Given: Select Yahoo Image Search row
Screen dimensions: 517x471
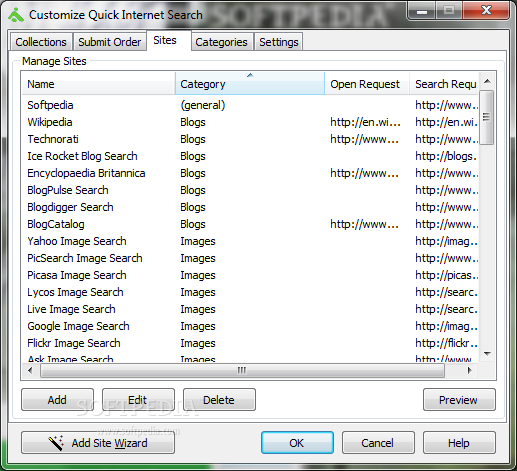Looking at the screenshot, I should click(251, 241).
